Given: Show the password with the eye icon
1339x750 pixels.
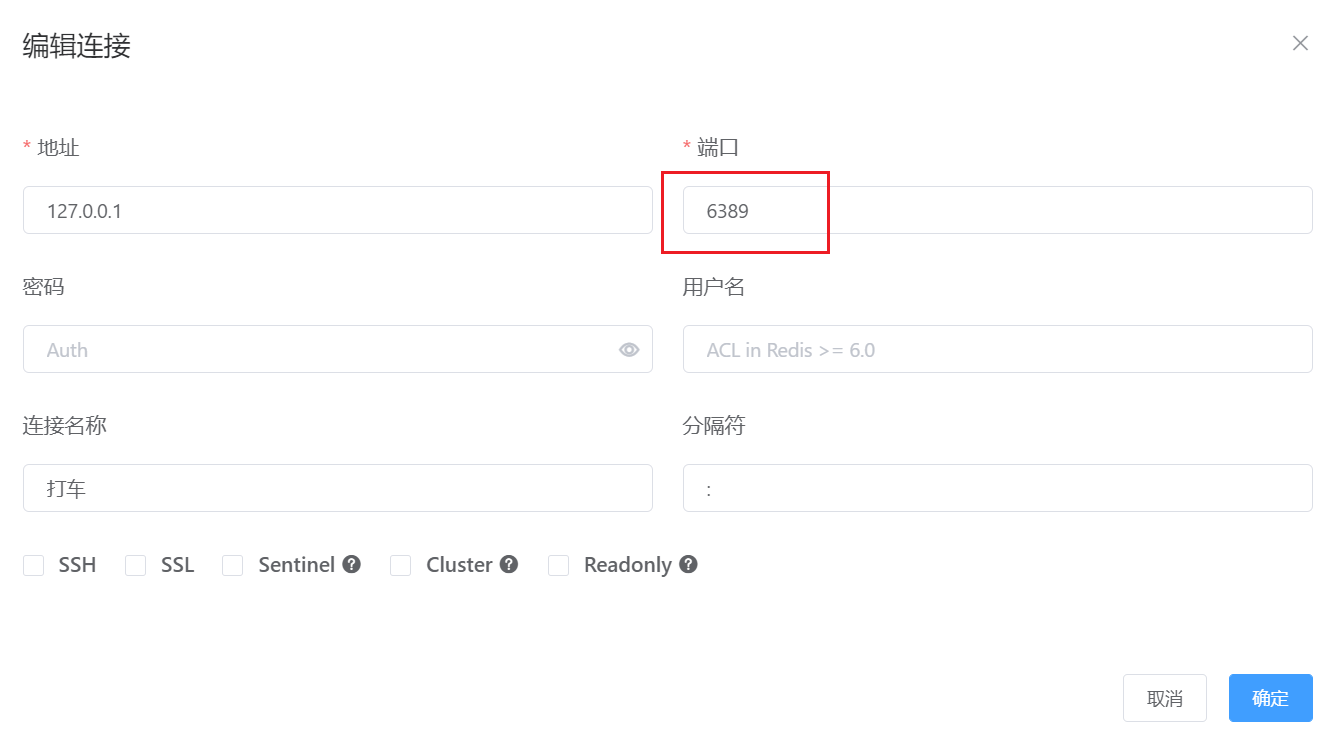Looking at the screenshot, I should (629, 350).
